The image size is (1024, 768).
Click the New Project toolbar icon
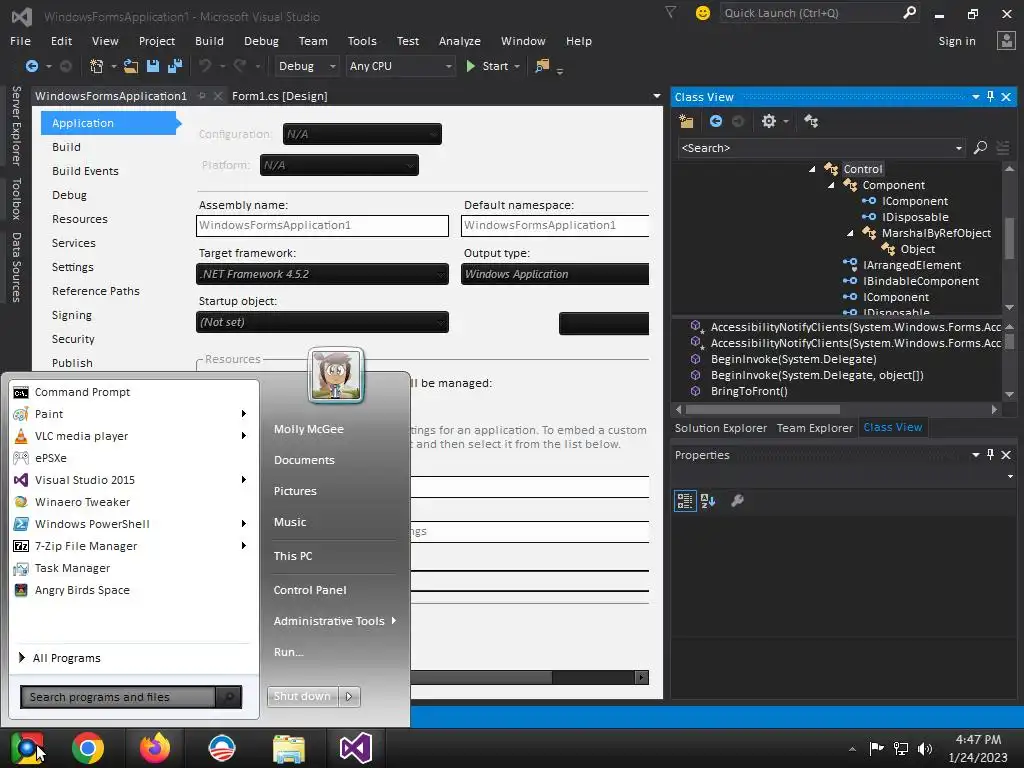point(97,66)
